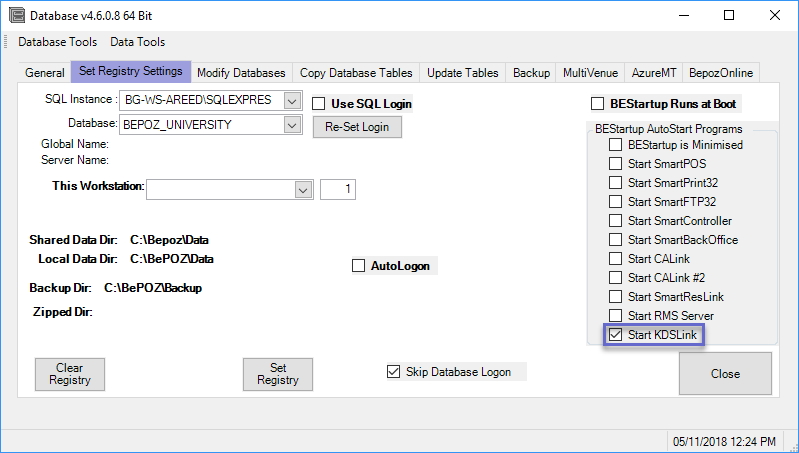Switch to the Modify Databases tab
The image size is (799, 453).
[241, 73]
